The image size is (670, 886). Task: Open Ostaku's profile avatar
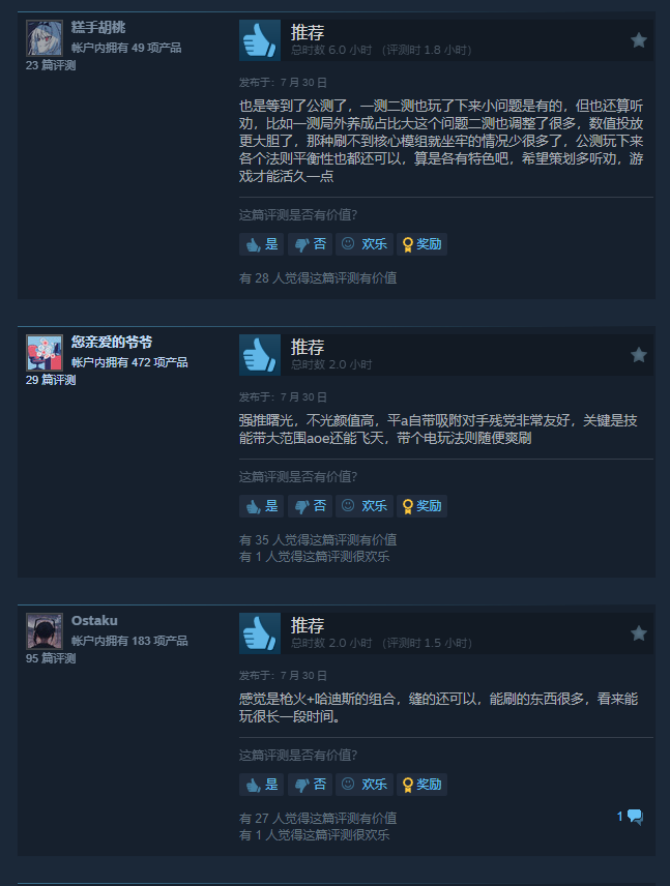coord(44,631)
